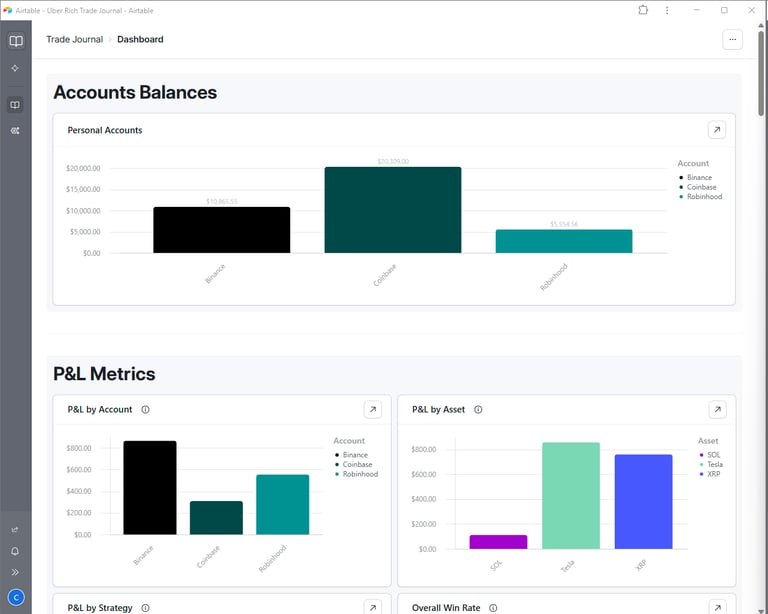Open the user account avatar C
Viewport: 768px width, 614px height.
16,597
